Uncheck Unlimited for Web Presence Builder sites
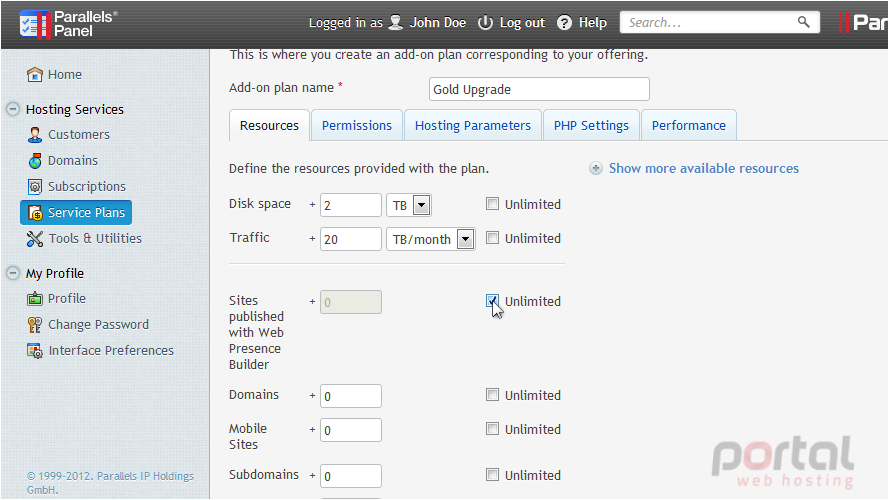 pyautogui.click(x=492, y=301)
